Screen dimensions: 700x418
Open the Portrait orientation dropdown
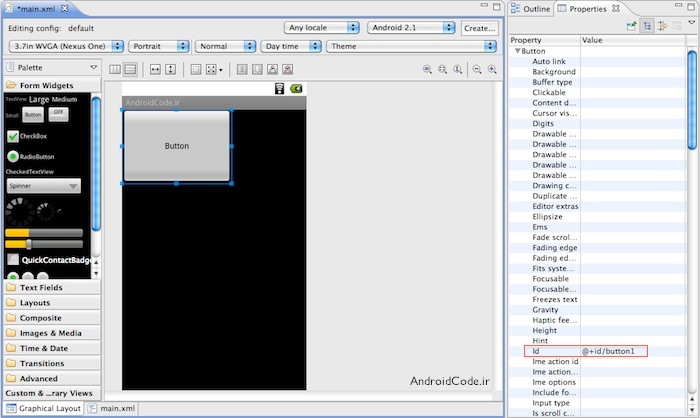160,46
